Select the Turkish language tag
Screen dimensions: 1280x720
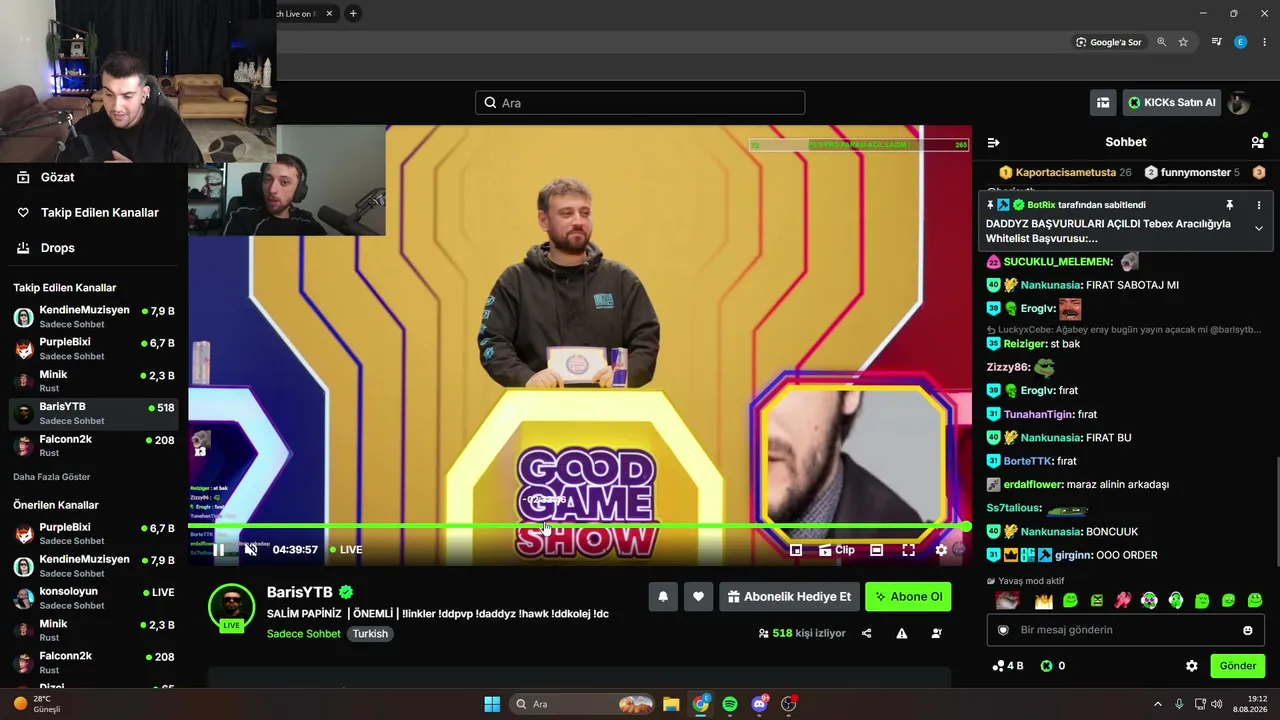(370, 634)
